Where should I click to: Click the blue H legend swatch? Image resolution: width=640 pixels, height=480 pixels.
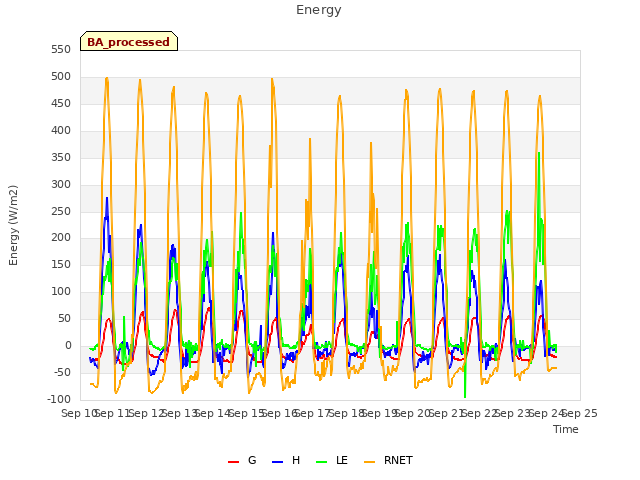(x=277, y=462)
